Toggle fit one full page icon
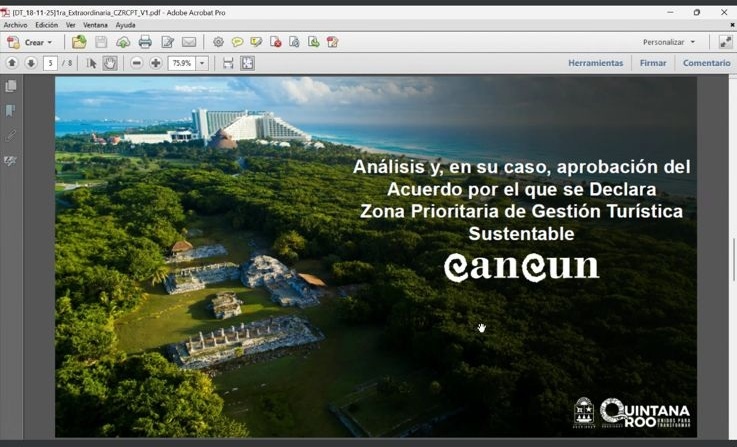The width and height of the screenshot is (737, 447). pos(248,63)
